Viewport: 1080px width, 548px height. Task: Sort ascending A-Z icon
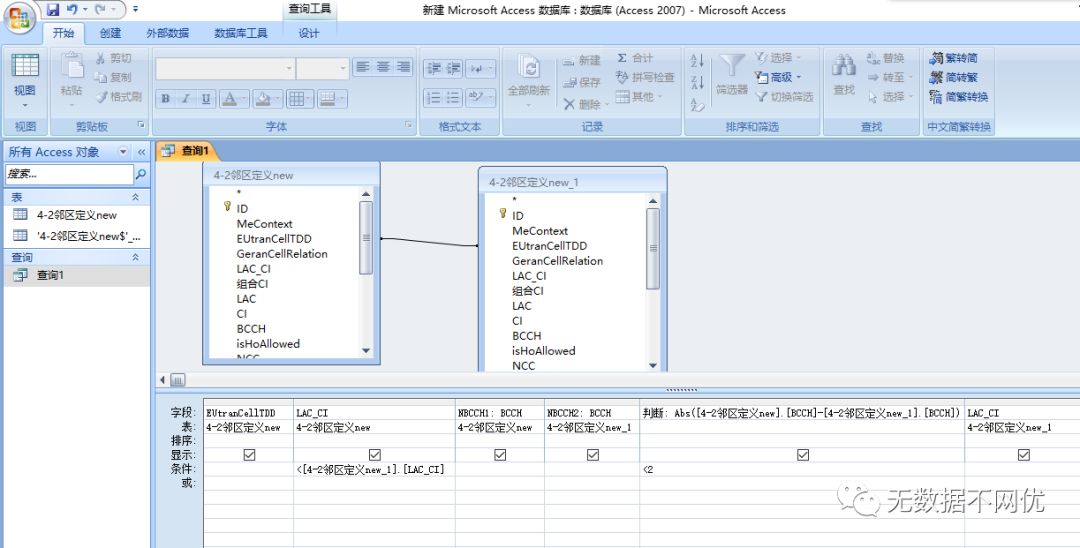tap(697, 60)
